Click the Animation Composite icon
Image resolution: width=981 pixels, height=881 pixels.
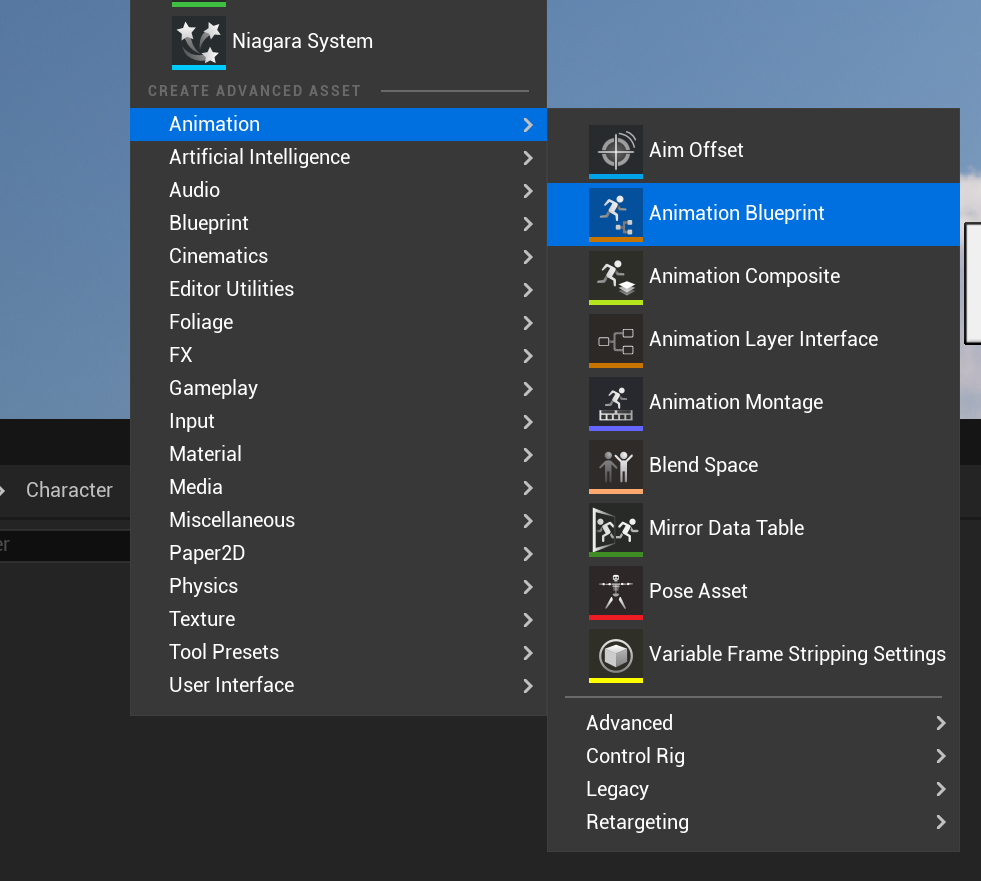616,278
